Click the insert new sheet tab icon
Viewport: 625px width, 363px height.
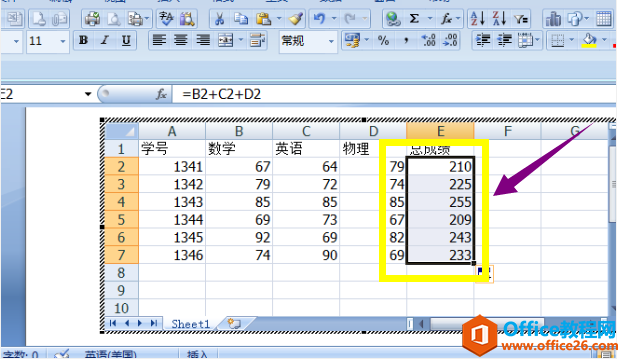234,323
